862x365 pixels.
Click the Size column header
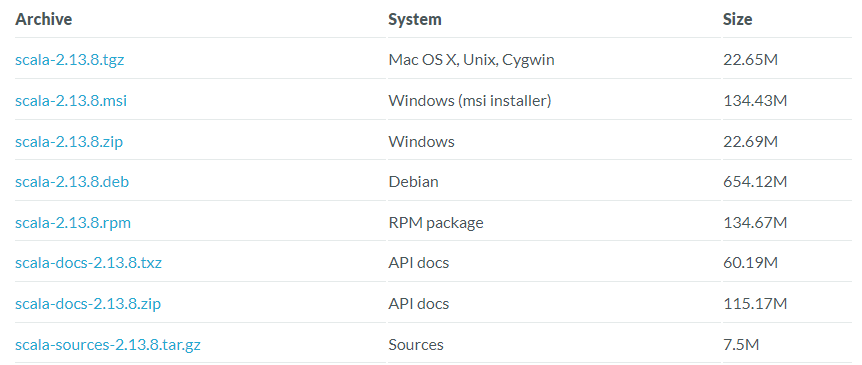click(x=738, y=19)
